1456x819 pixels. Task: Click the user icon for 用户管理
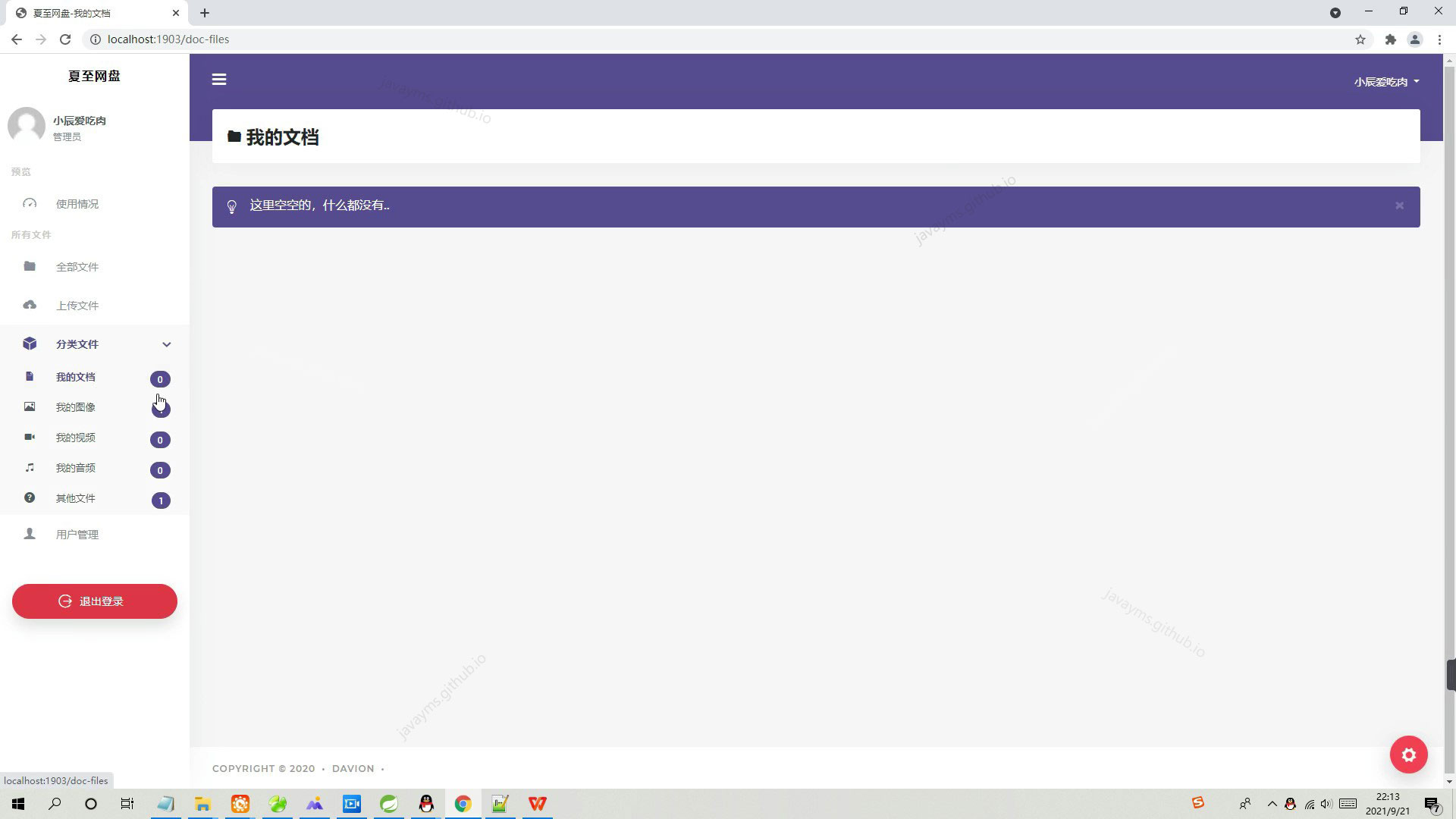[30, 534]
